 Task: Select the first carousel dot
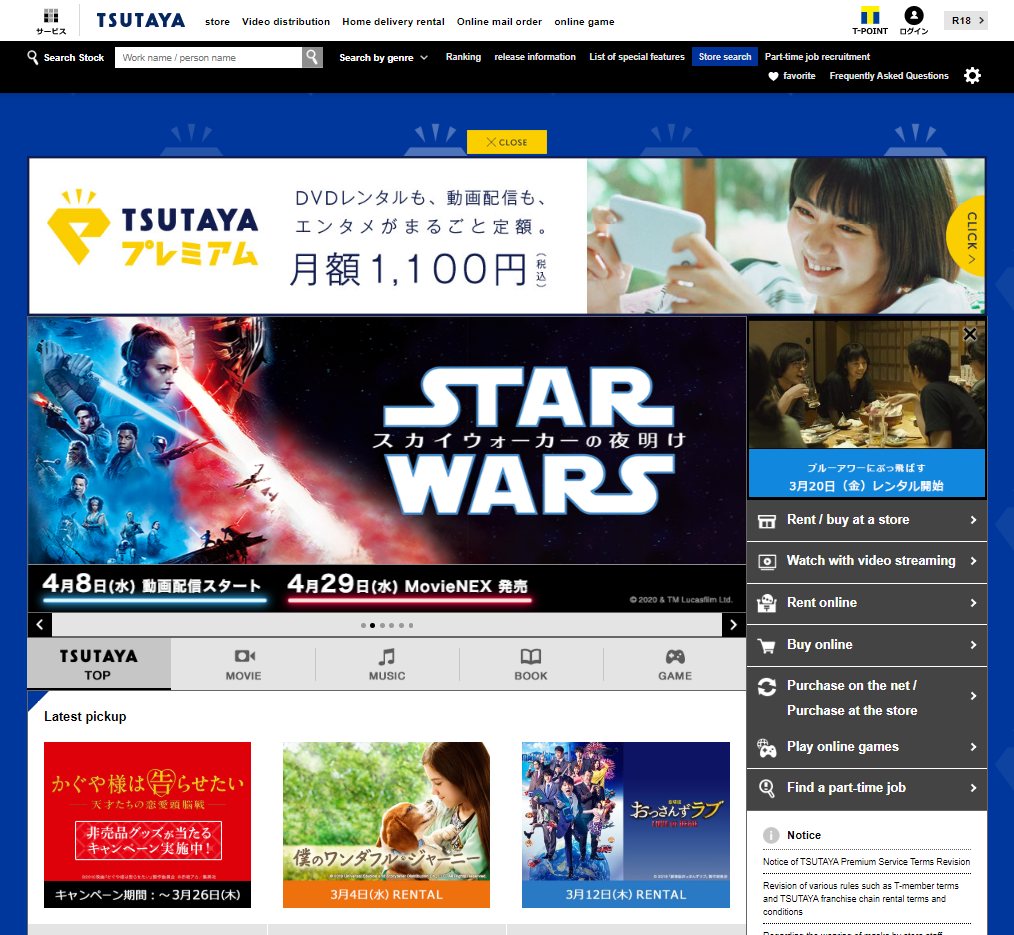click(x=363, y=625)
